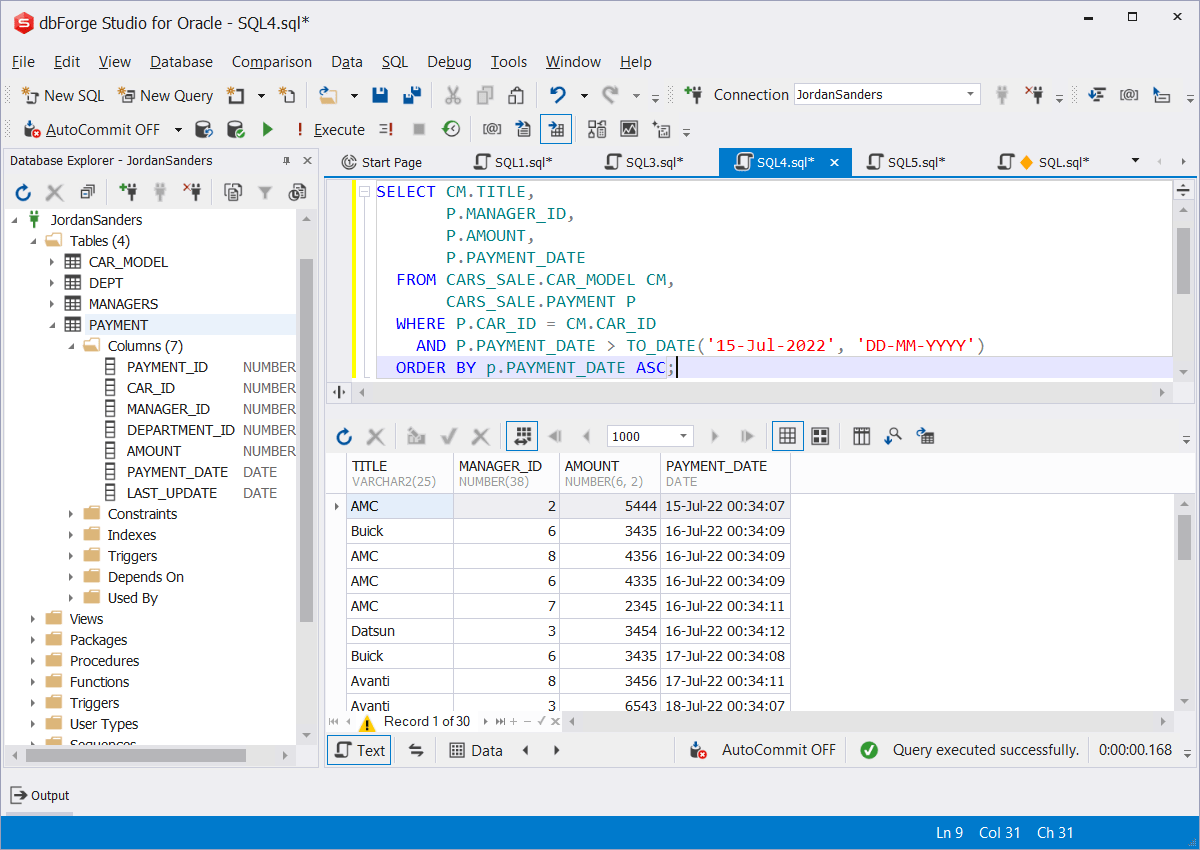Click the Cut scissors icon
The image size is (1200, 850).
[x=453, y=95]
